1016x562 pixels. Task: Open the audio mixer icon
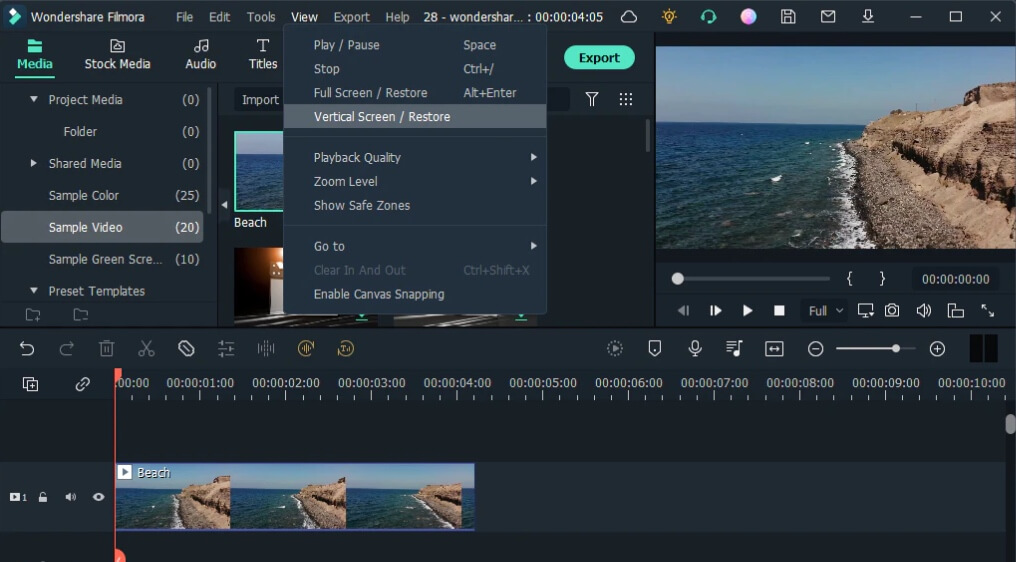pyautogui.click(x=734, y=349)
